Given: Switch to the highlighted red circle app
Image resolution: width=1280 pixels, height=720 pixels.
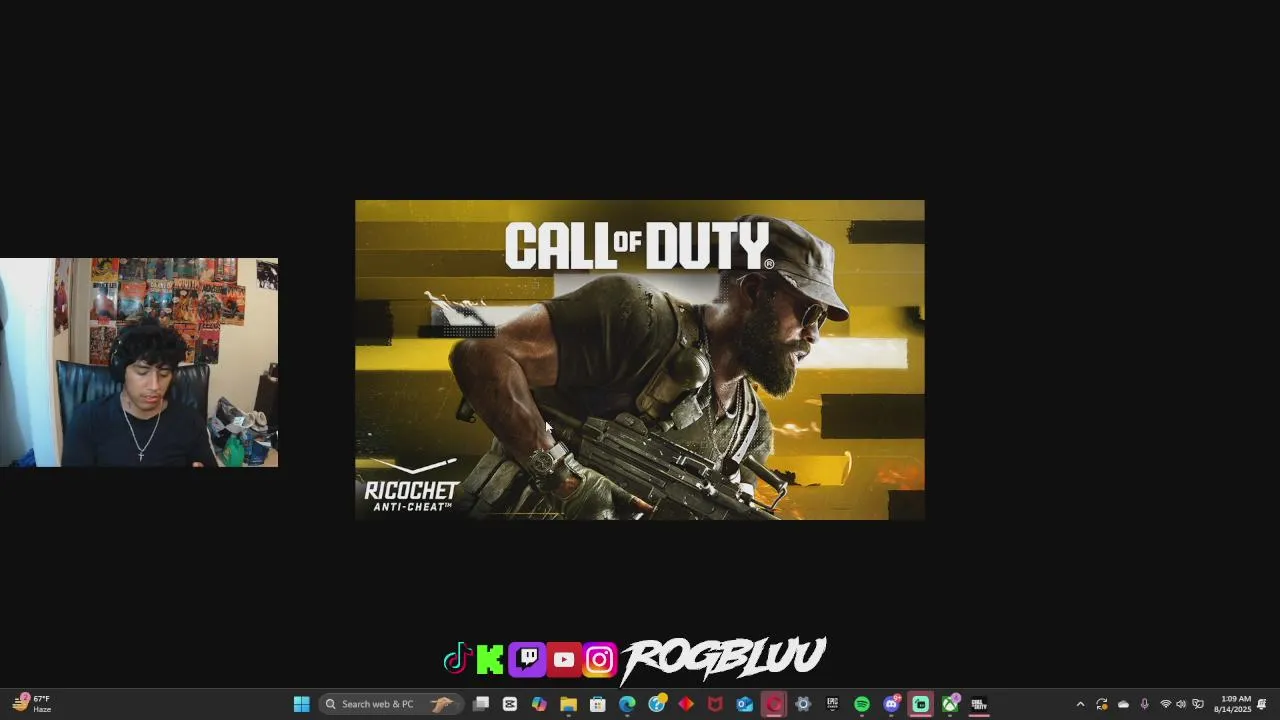Looking at the screenshot, I should click(x=774, y=704).
